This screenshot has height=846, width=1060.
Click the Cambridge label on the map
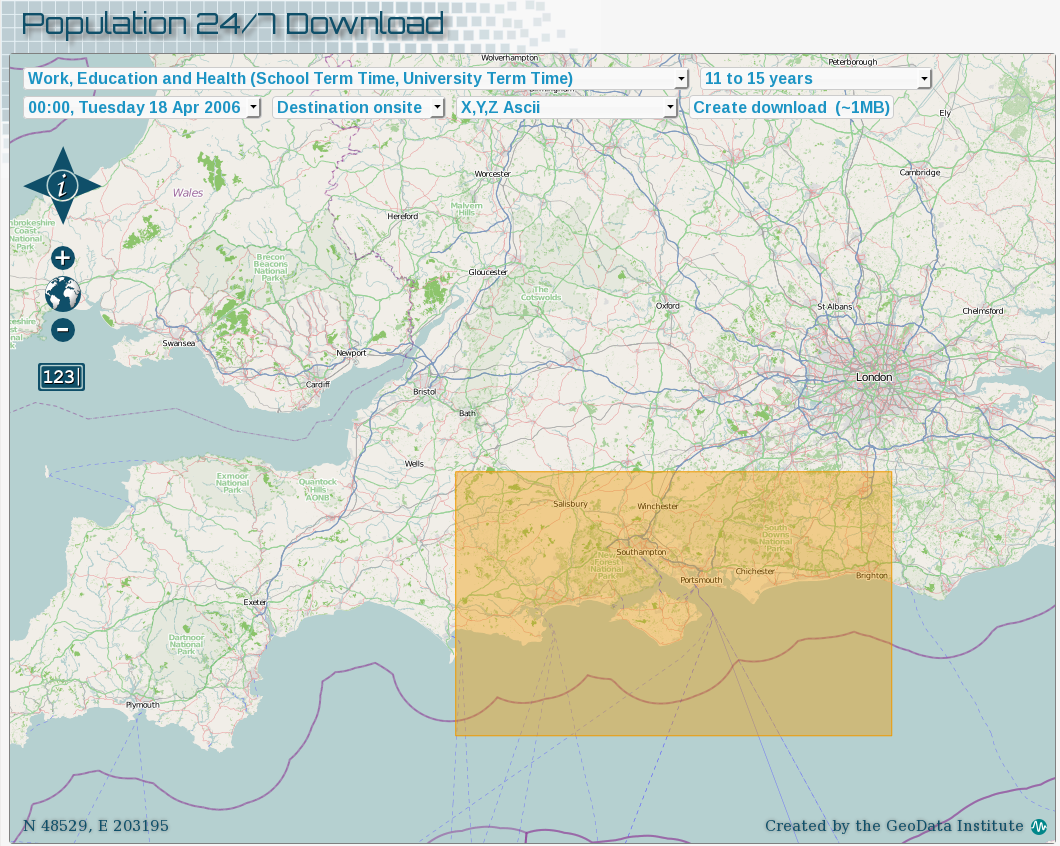[x=919, y=172]
